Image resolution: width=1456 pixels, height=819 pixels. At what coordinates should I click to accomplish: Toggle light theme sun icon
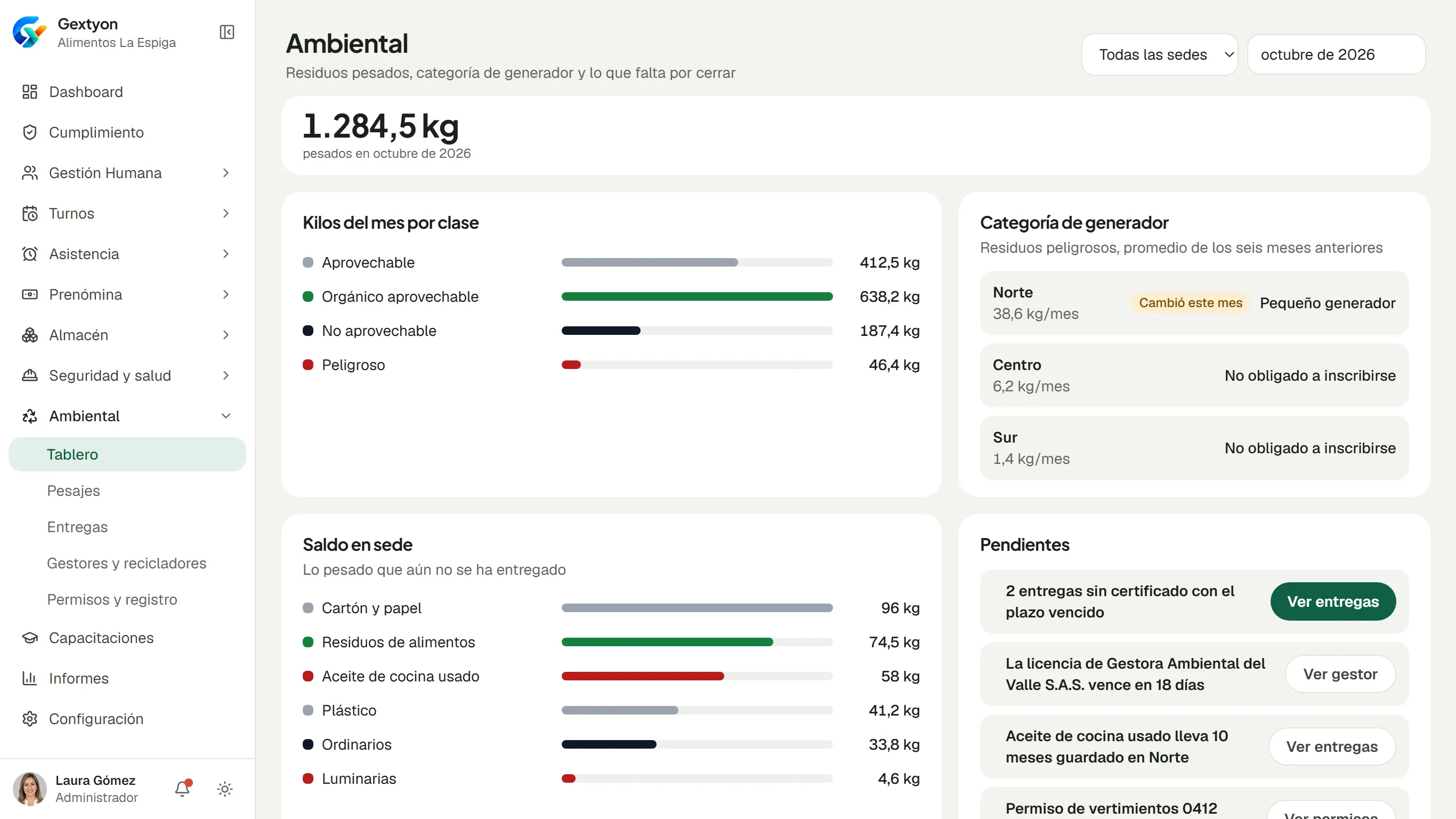coord(225,789)
